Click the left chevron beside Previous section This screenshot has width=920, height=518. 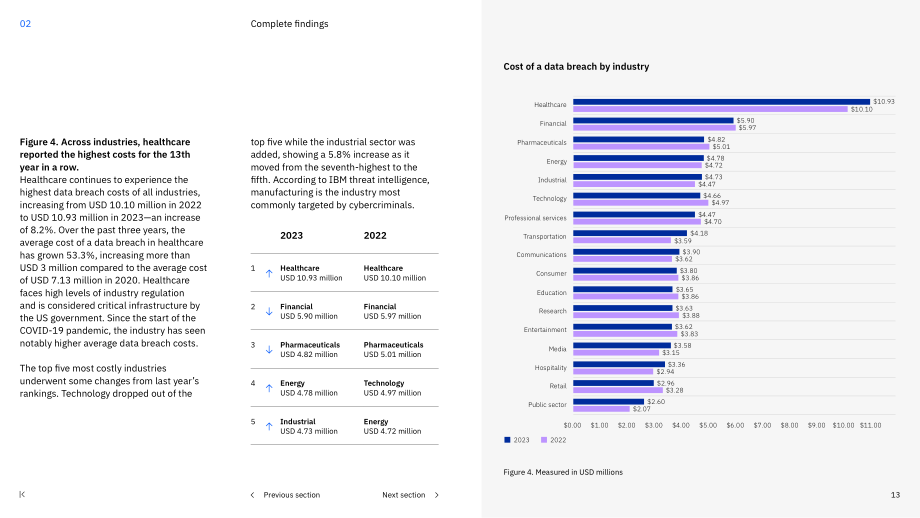(x=252, y=495)
